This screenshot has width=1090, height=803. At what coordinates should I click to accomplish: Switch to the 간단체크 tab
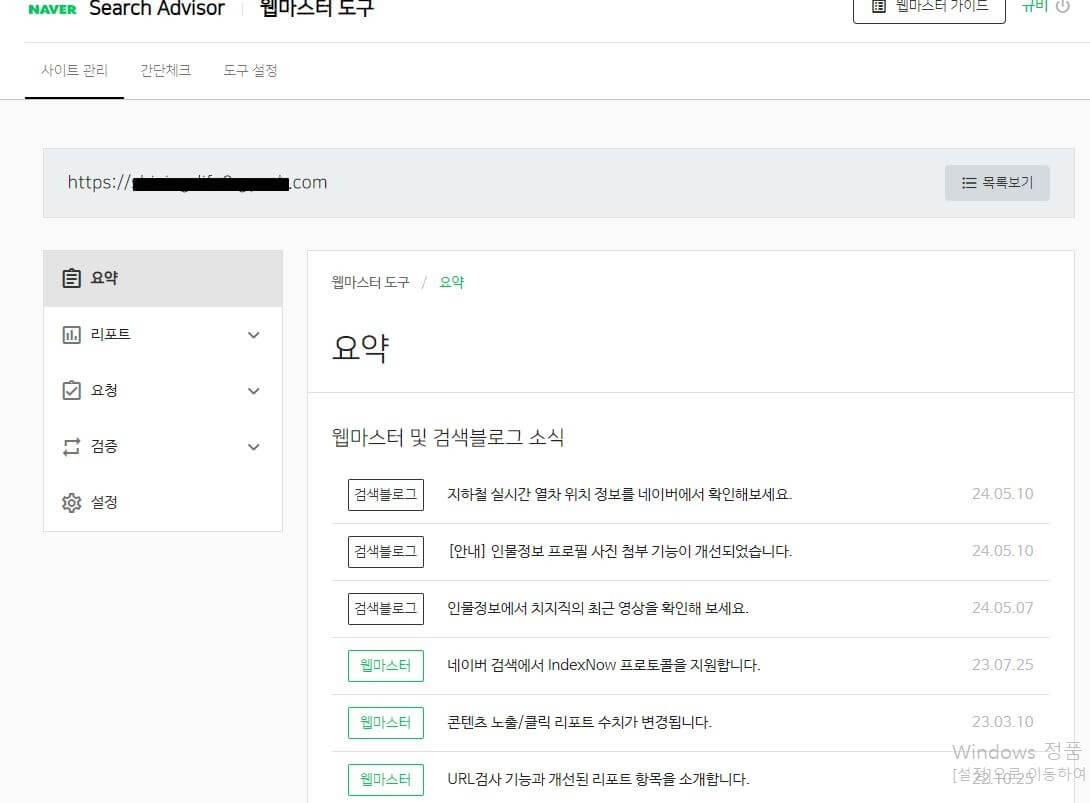(165, 70)
